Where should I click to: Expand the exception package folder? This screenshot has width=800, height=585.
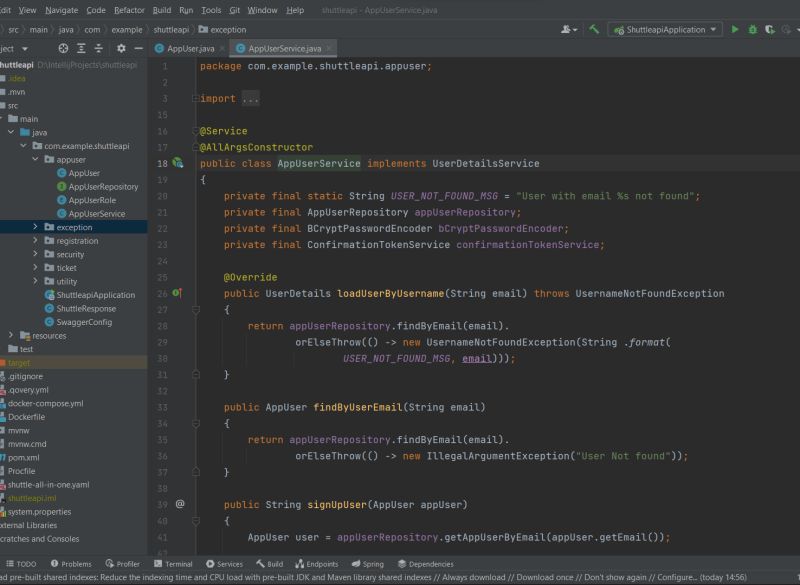[36, 227]
